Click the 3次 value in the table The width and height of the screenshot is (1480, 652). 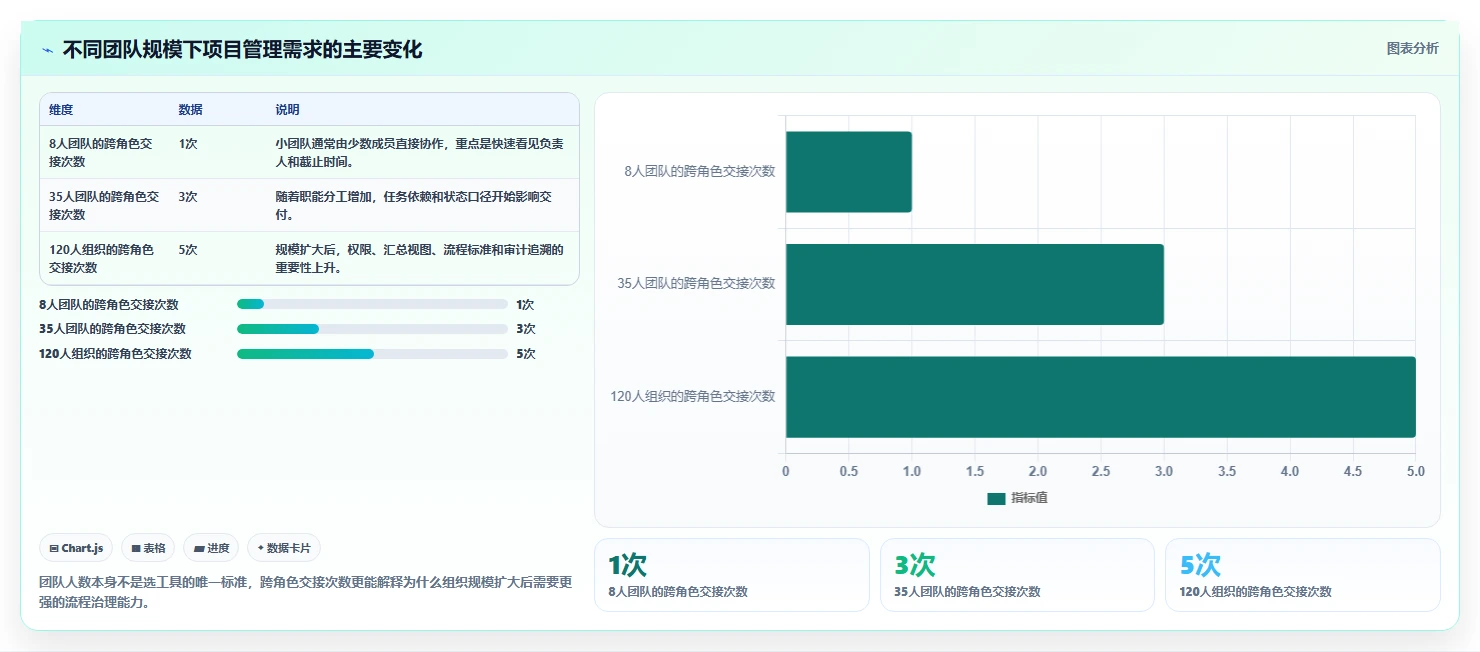188,197
